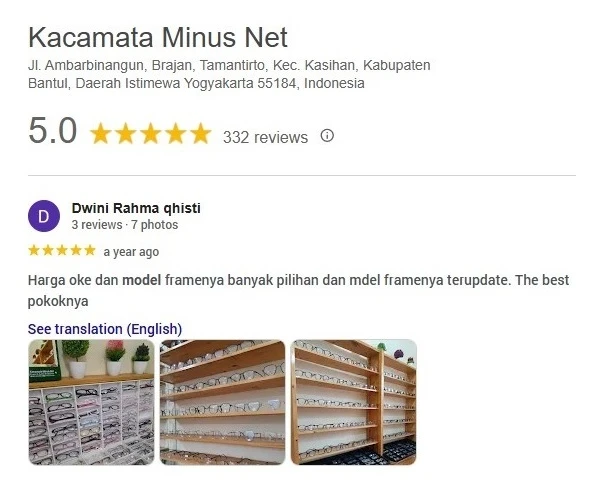Open middle photo of wooden shelves close-up
600x502 pixels.
[x=222, y=402]
